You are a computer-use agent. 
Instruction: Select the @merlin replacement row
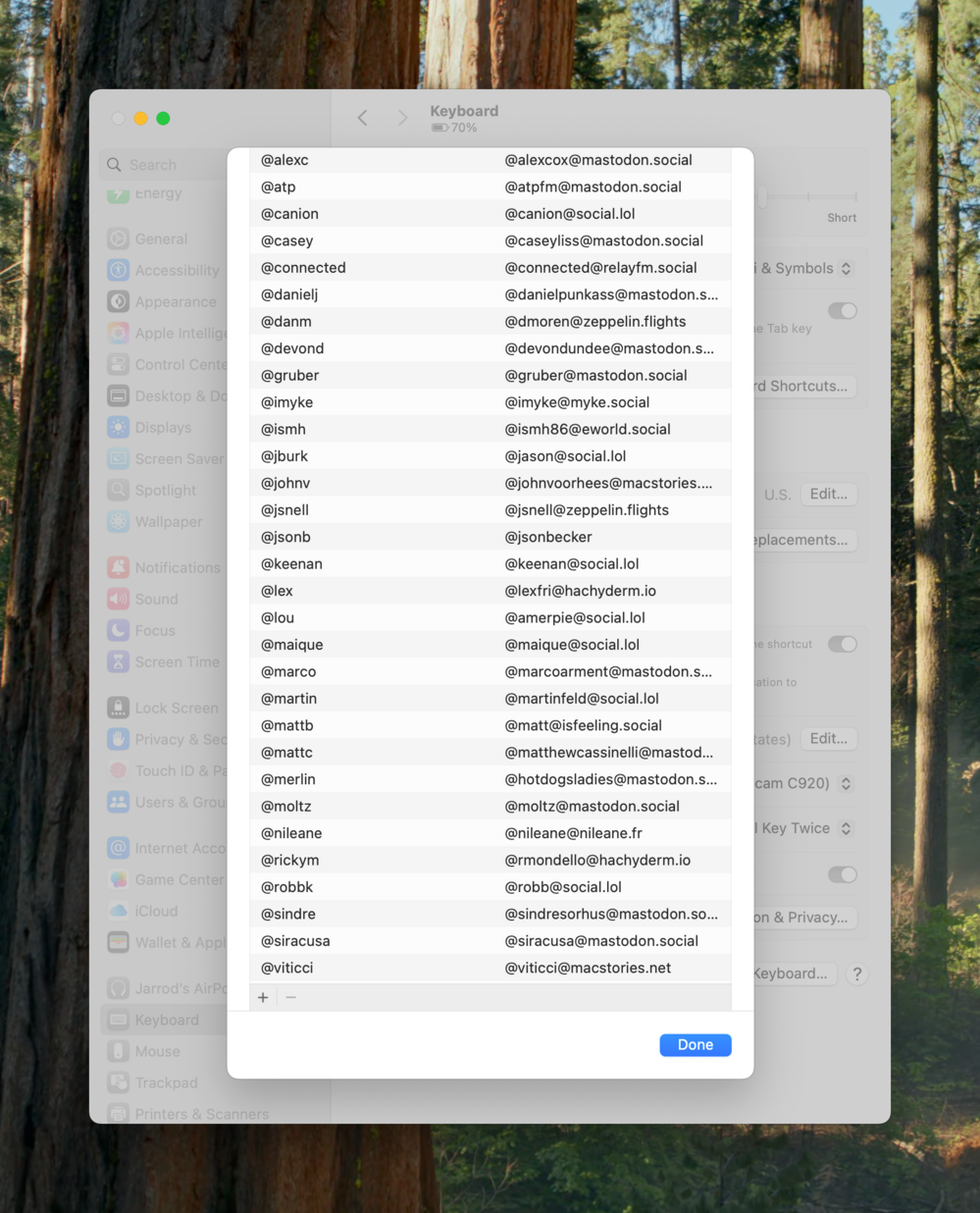point(490,779)
